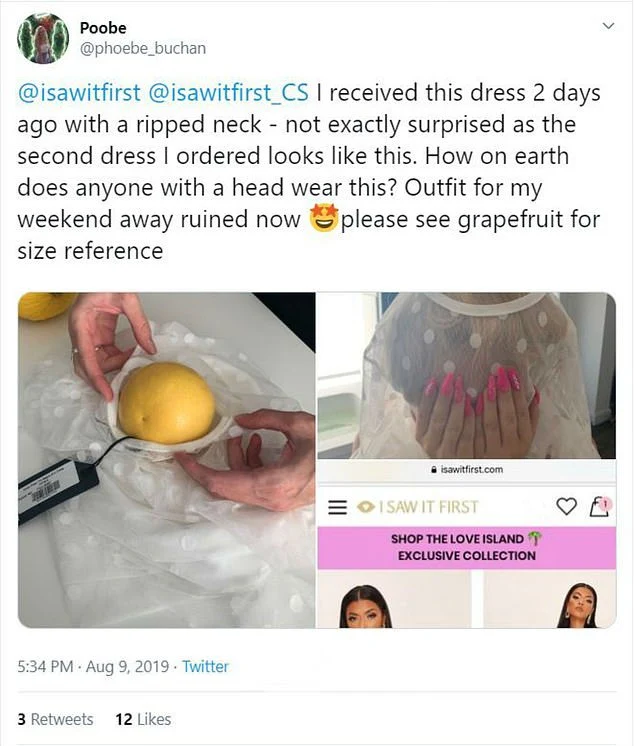
Task: Tap the heart wishlist icon
Action: click(566, 507)
